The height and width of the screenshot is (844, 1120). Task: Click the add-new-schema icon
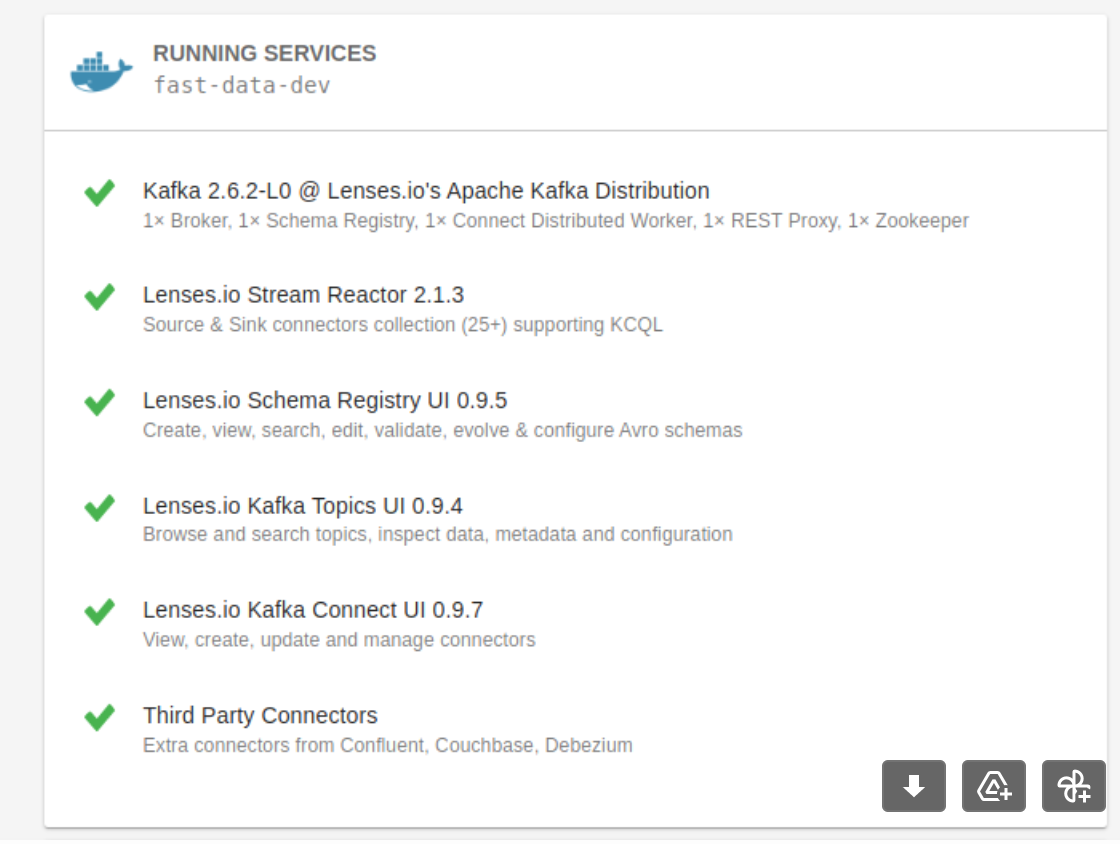(x=993, y=786)
